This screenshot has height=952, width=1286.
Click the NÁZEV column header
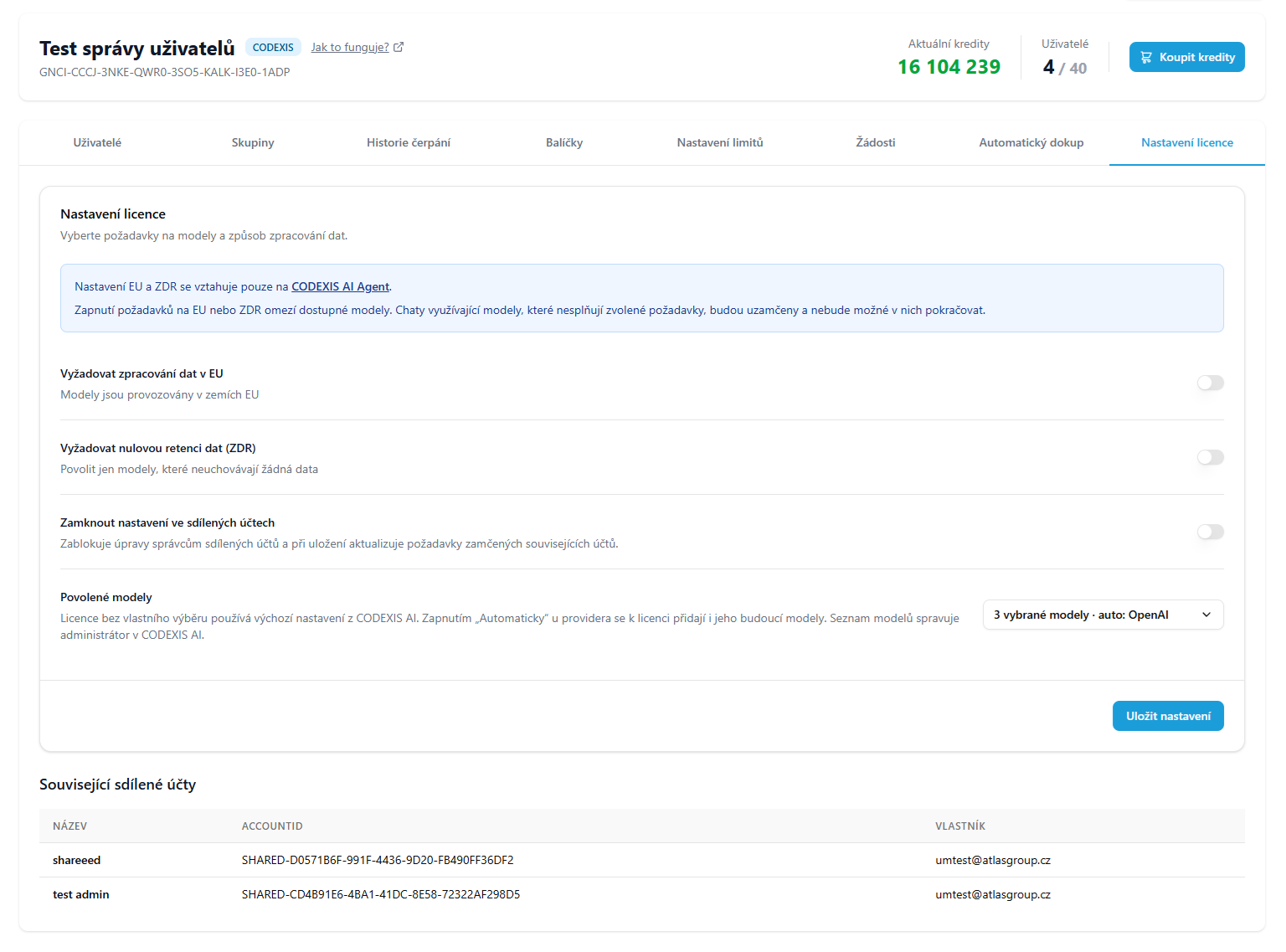click(x=69, y=826)
